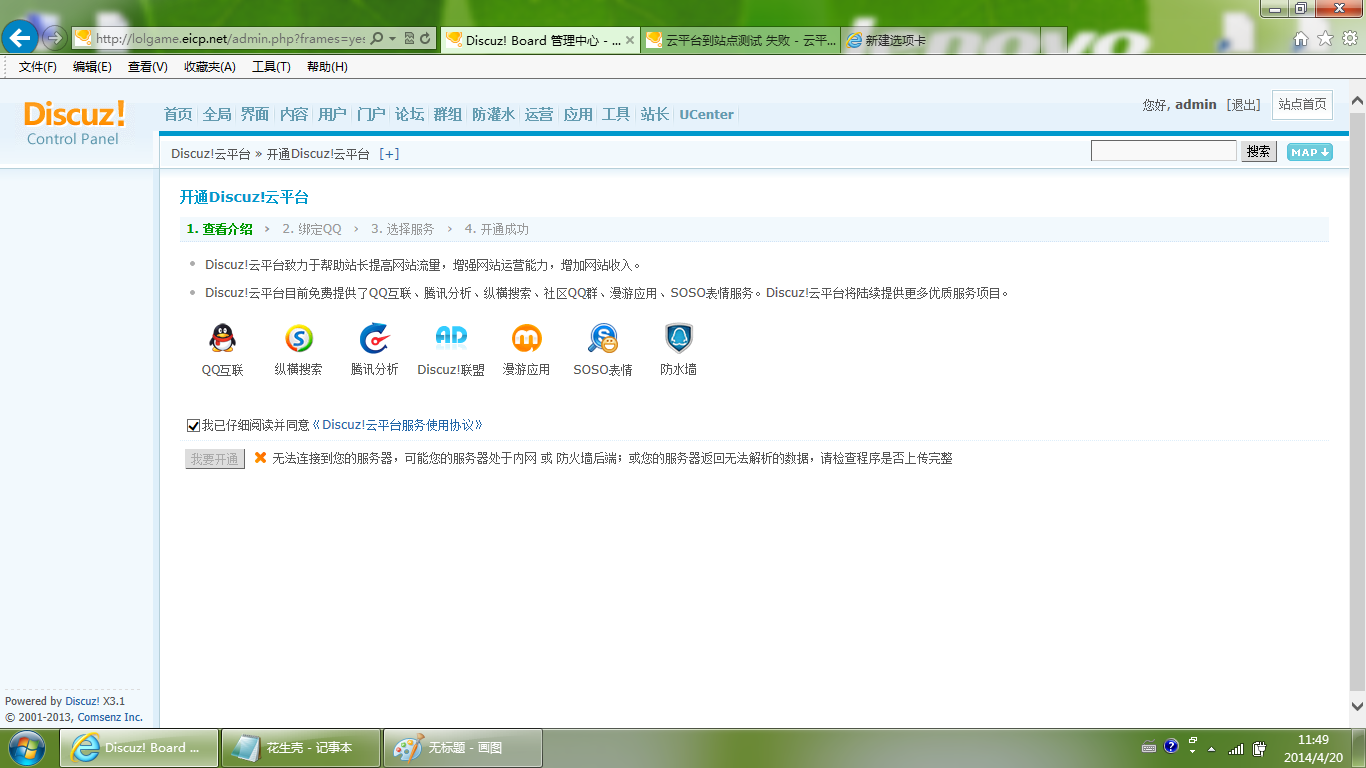Click the 站点首页 button
This screenshot has width=1366, height=768.
(1302, 105)
